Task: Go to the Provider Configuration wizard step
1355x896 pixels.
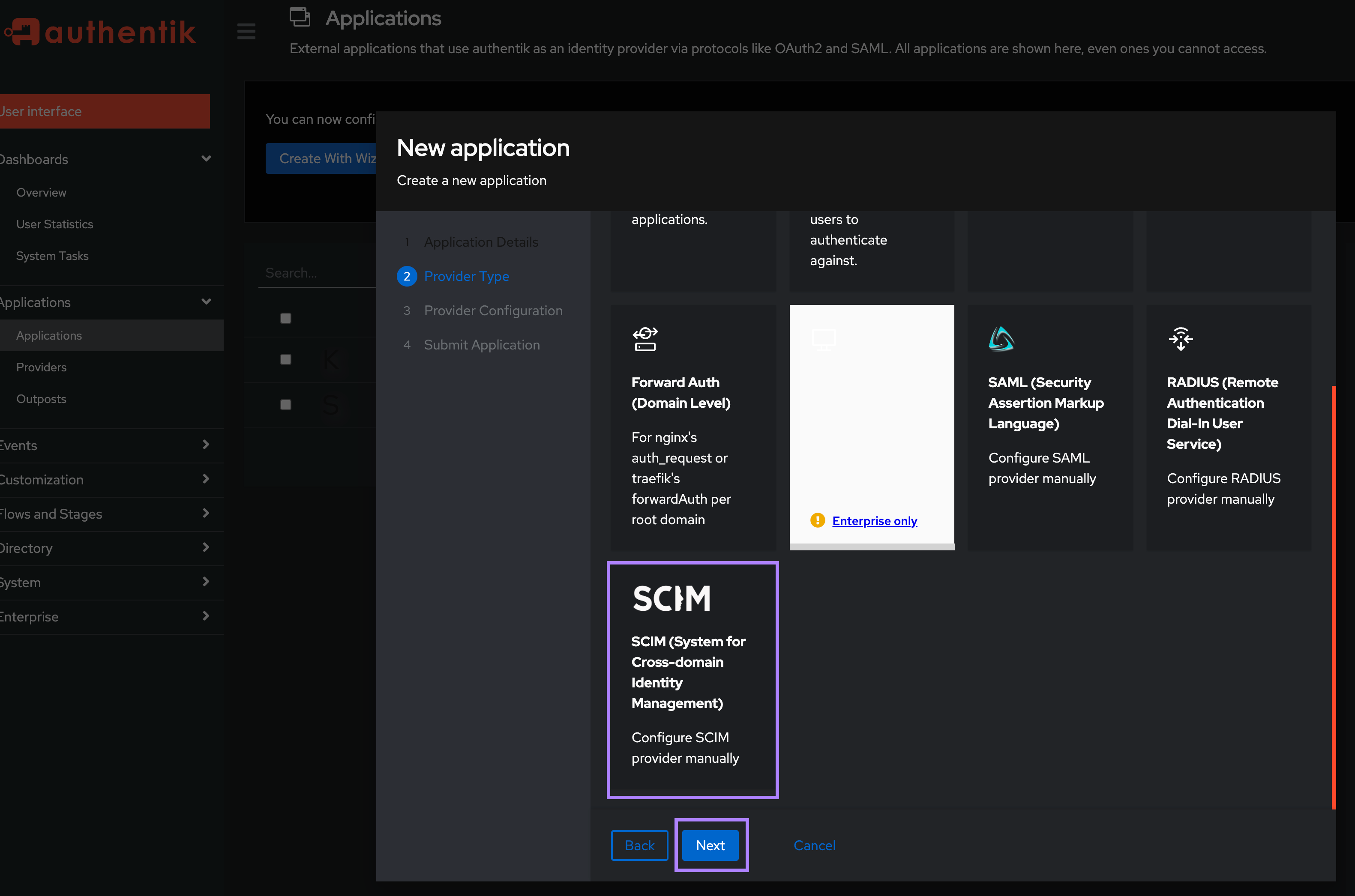Action: 492,310
